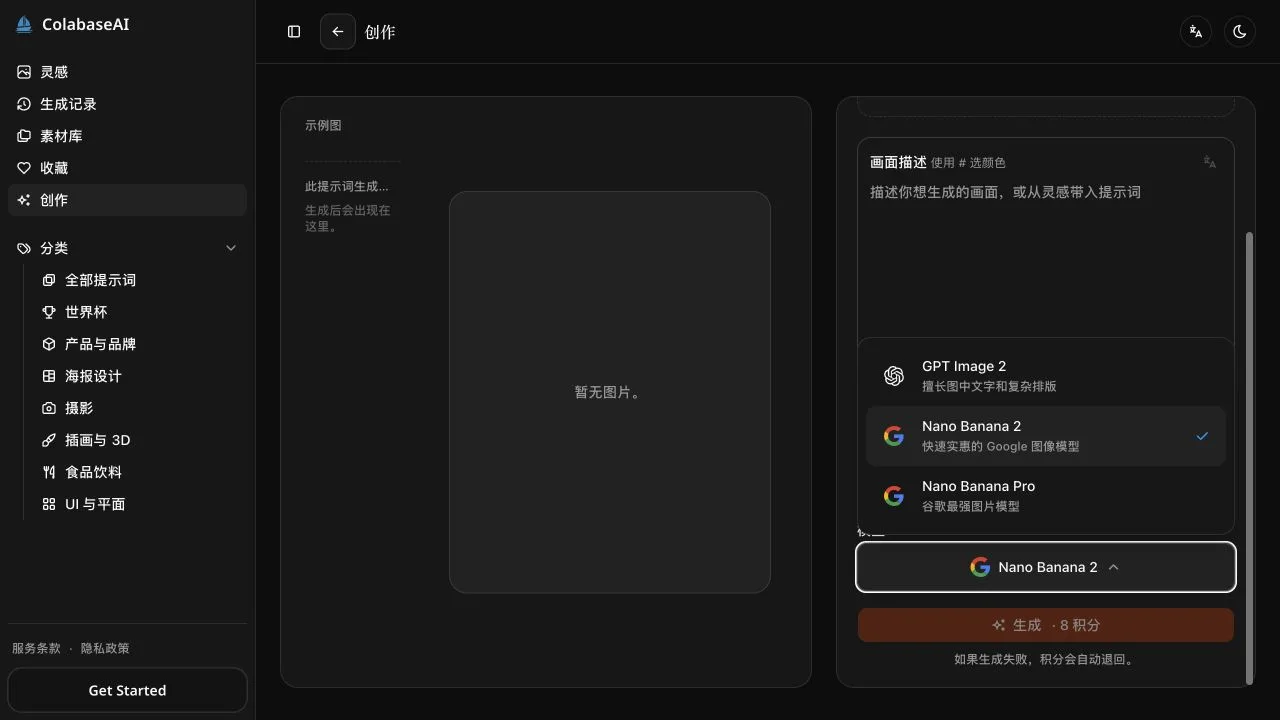Open 生成记录 in the sidebar

tap(127, 104)
